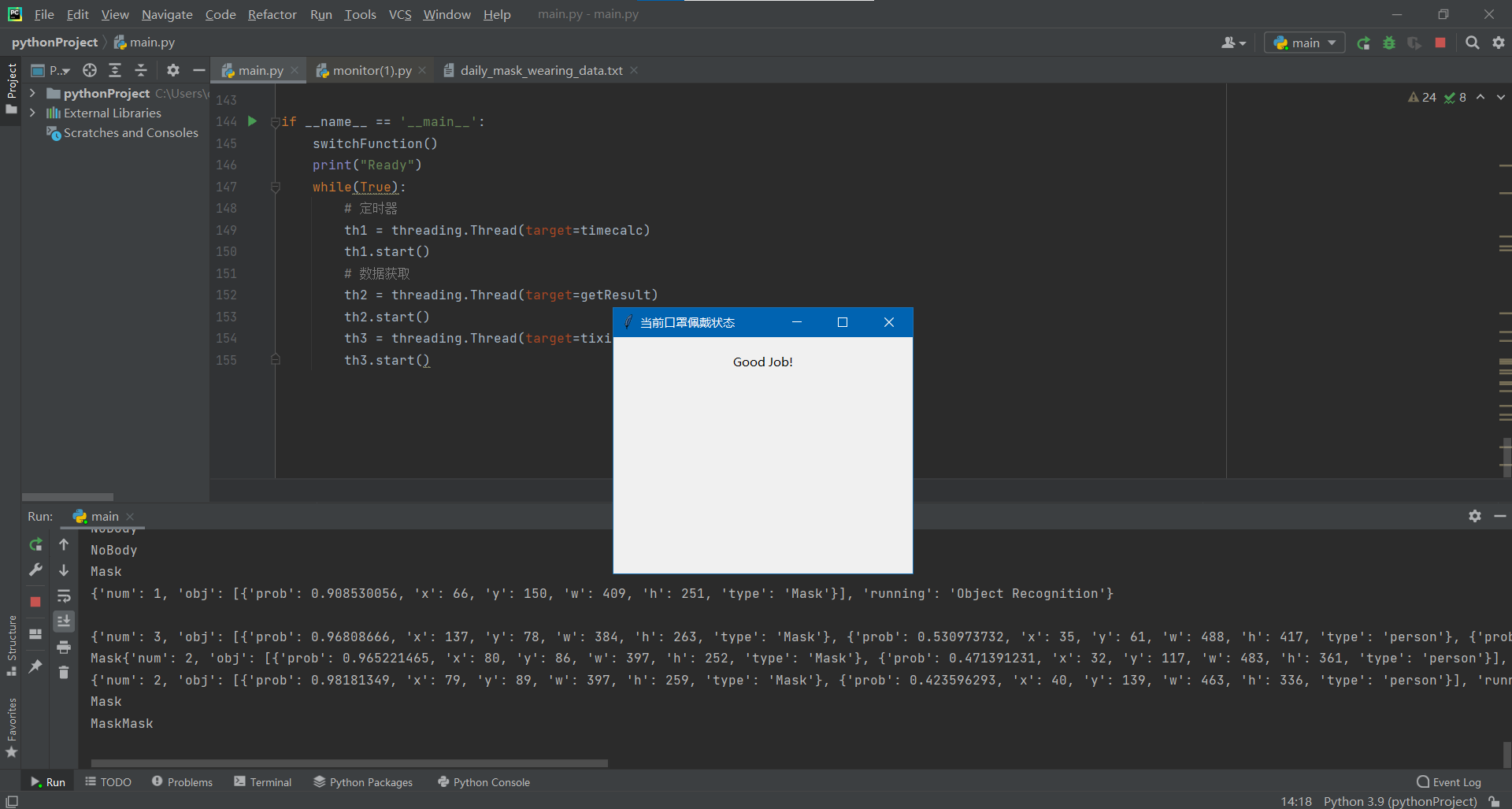1512x809 pixels.
Task: Open the Project view selector dropdown
Action: 51,70
